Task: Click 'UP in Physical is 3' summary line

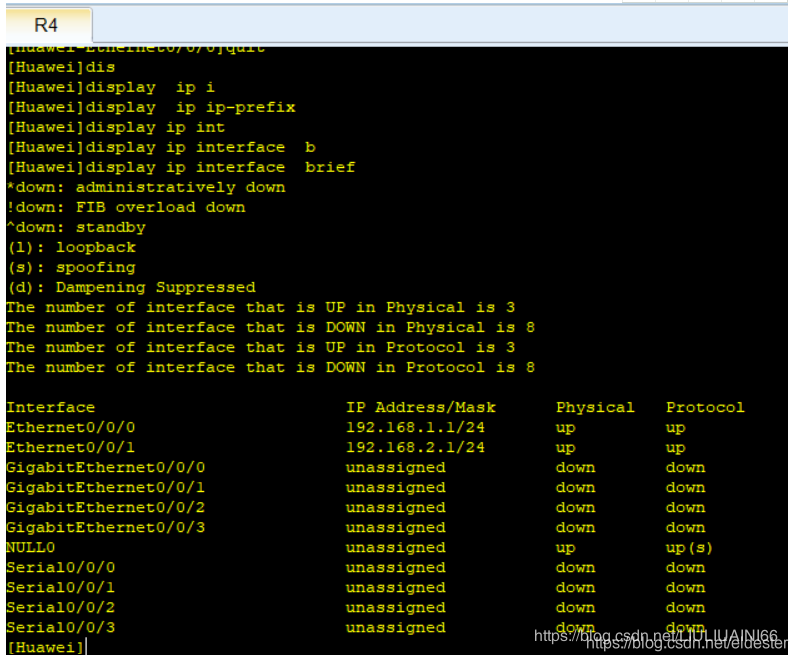Action: tap(261, 307)
